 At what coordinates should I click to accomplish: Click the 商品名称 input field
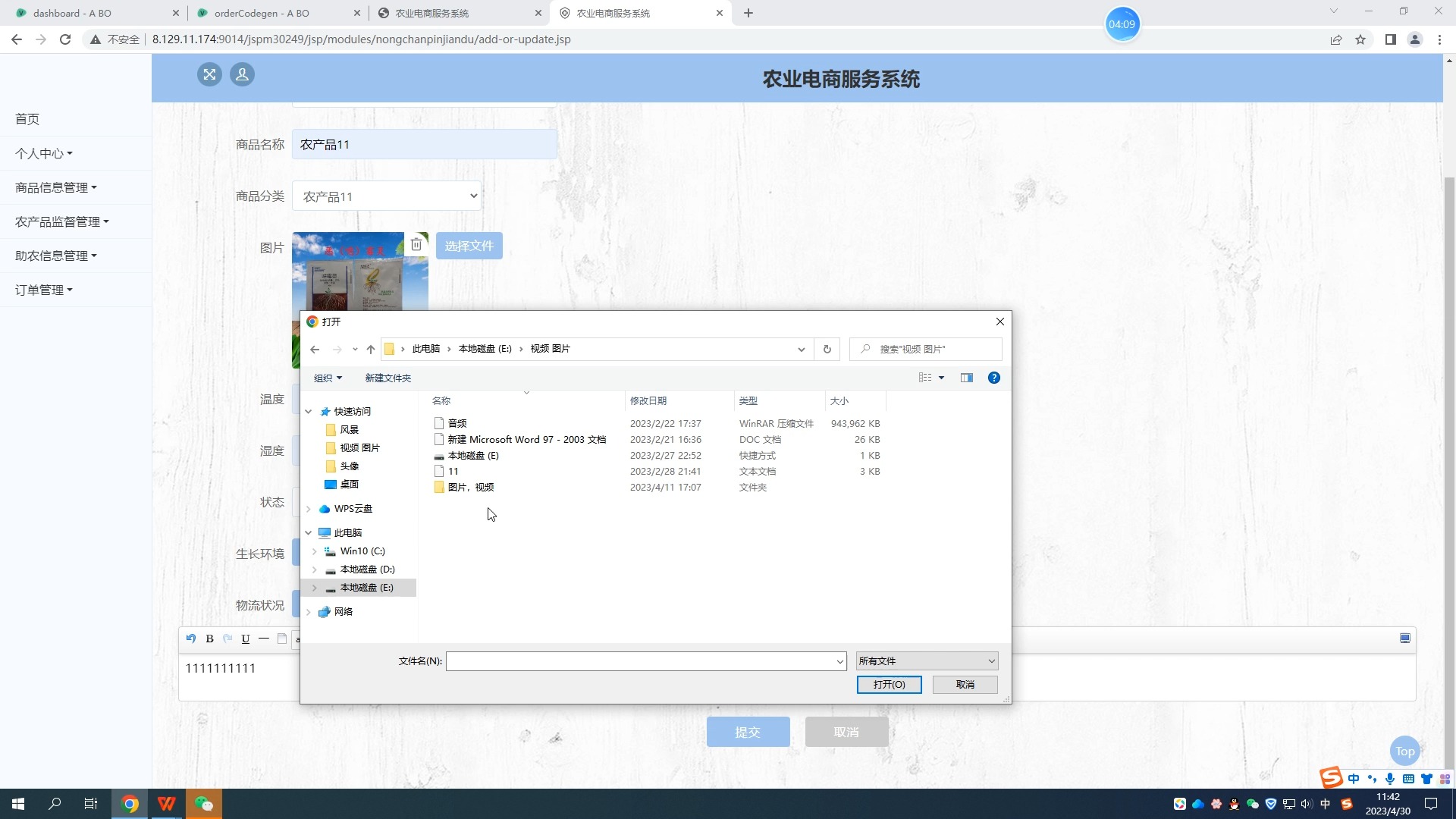click(425, 144)
